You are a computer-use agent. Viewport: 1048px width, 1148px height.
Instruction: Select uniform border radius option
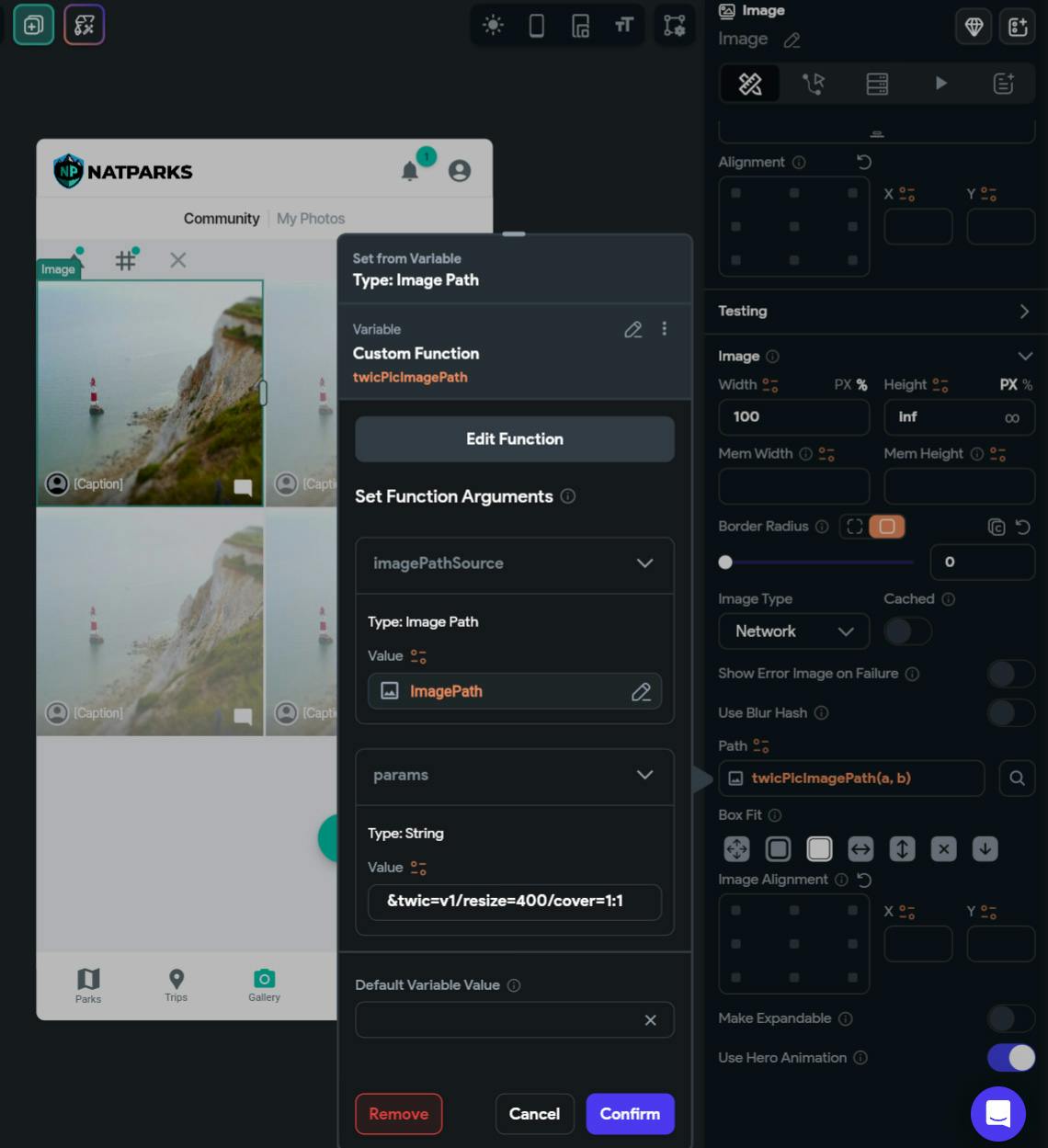[887, 527]
